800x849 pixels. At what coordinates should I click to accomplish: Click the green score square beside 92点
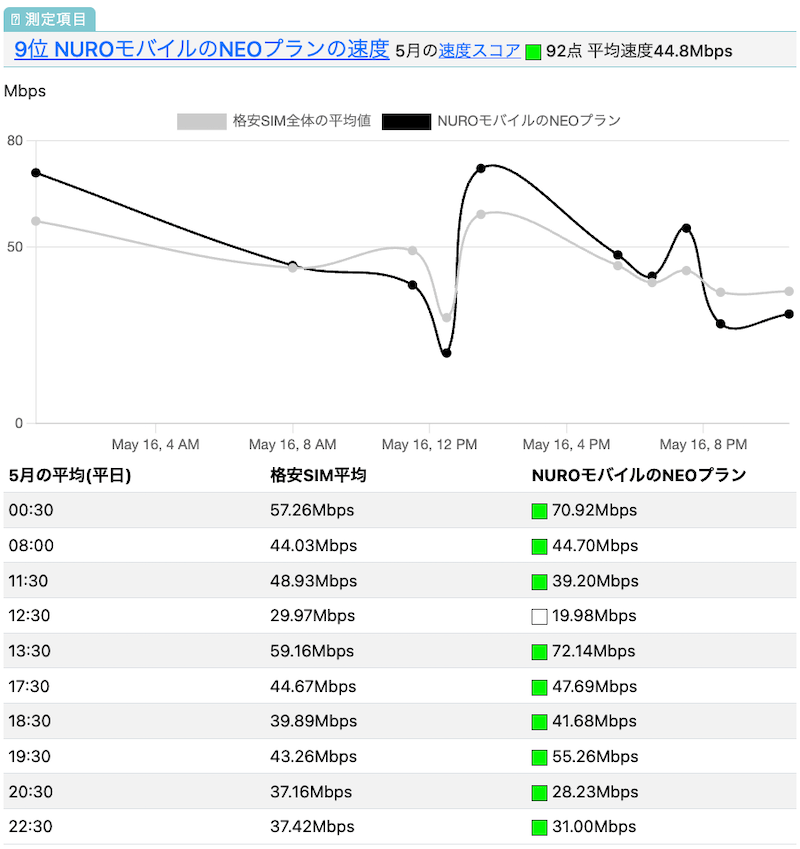pyautogui.click(x=533, y=52)
